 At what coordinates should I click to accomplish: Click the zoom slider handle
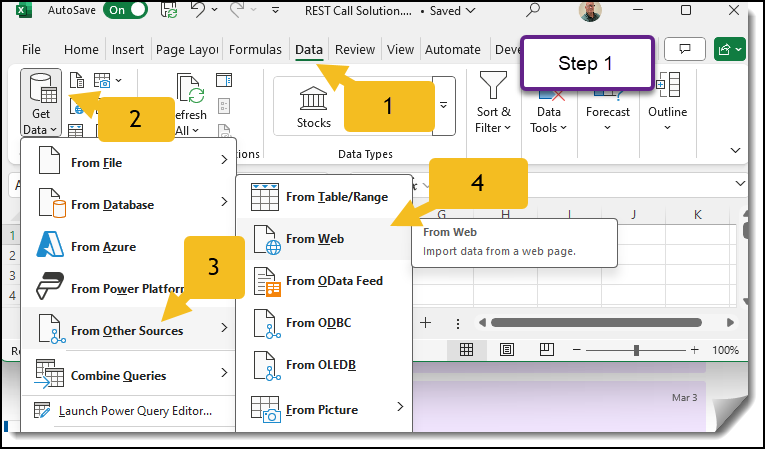coord(636,350)
